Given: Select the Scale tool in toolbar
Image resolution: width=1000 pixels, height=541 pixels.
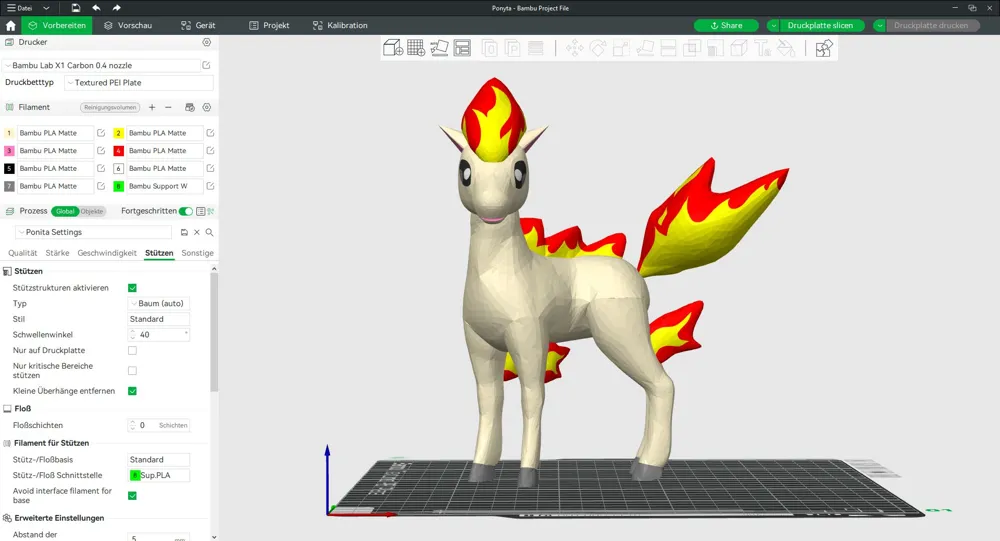Looking at the screenshot, I should (621, 48).
